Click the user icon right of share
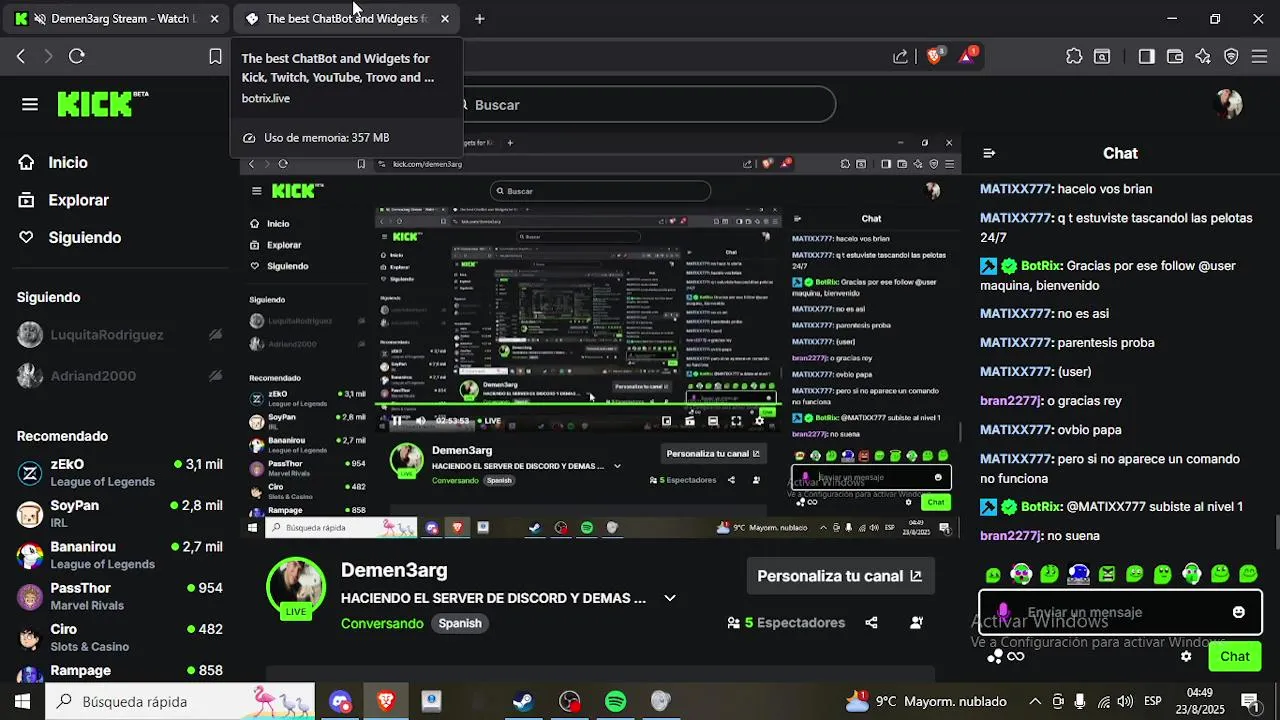Viewport: 1280px width, 720px height. pyautogui.click(x=917, y=622)
